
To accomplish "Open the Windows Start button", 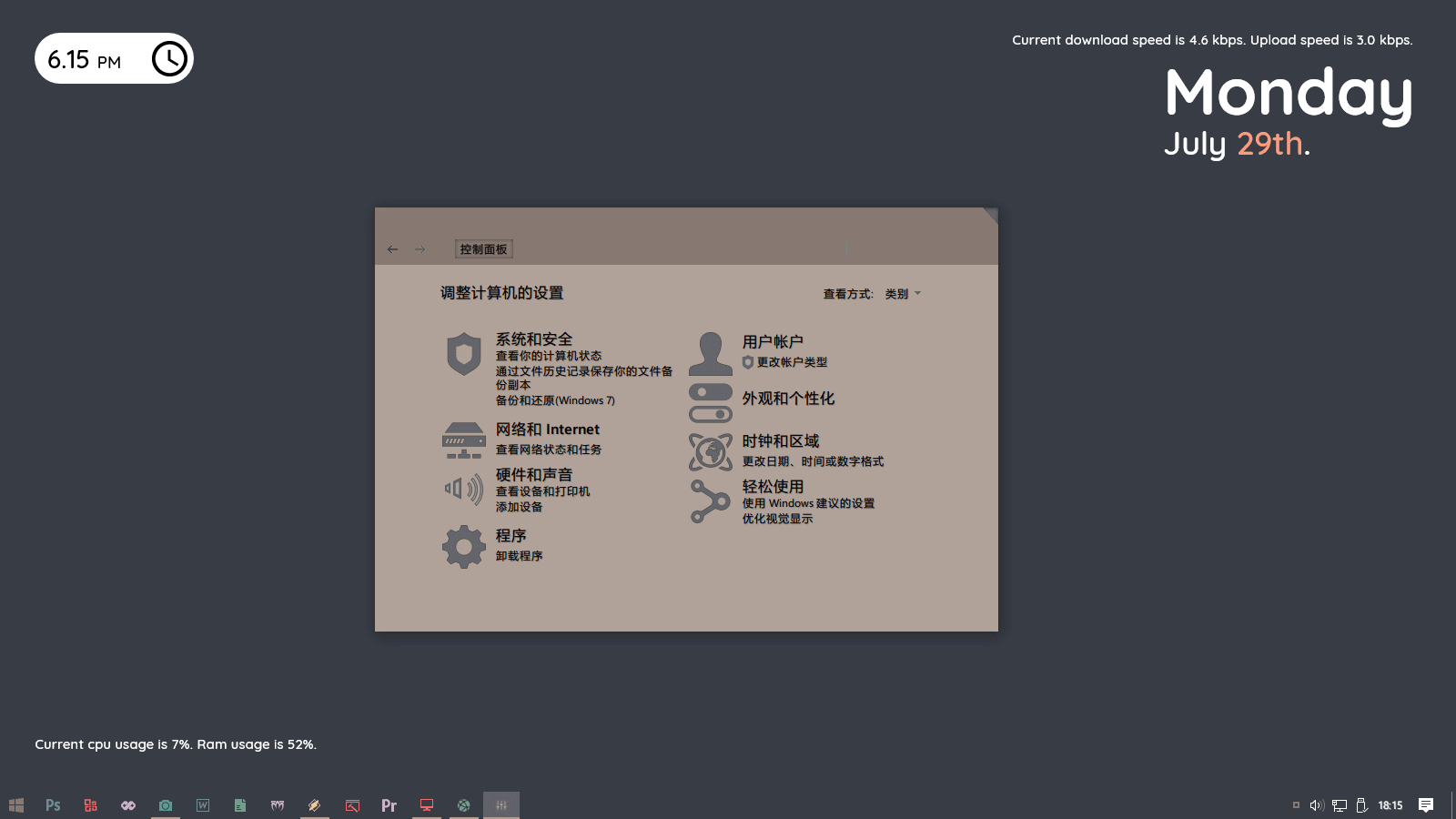I will click(x=16, y=805).
